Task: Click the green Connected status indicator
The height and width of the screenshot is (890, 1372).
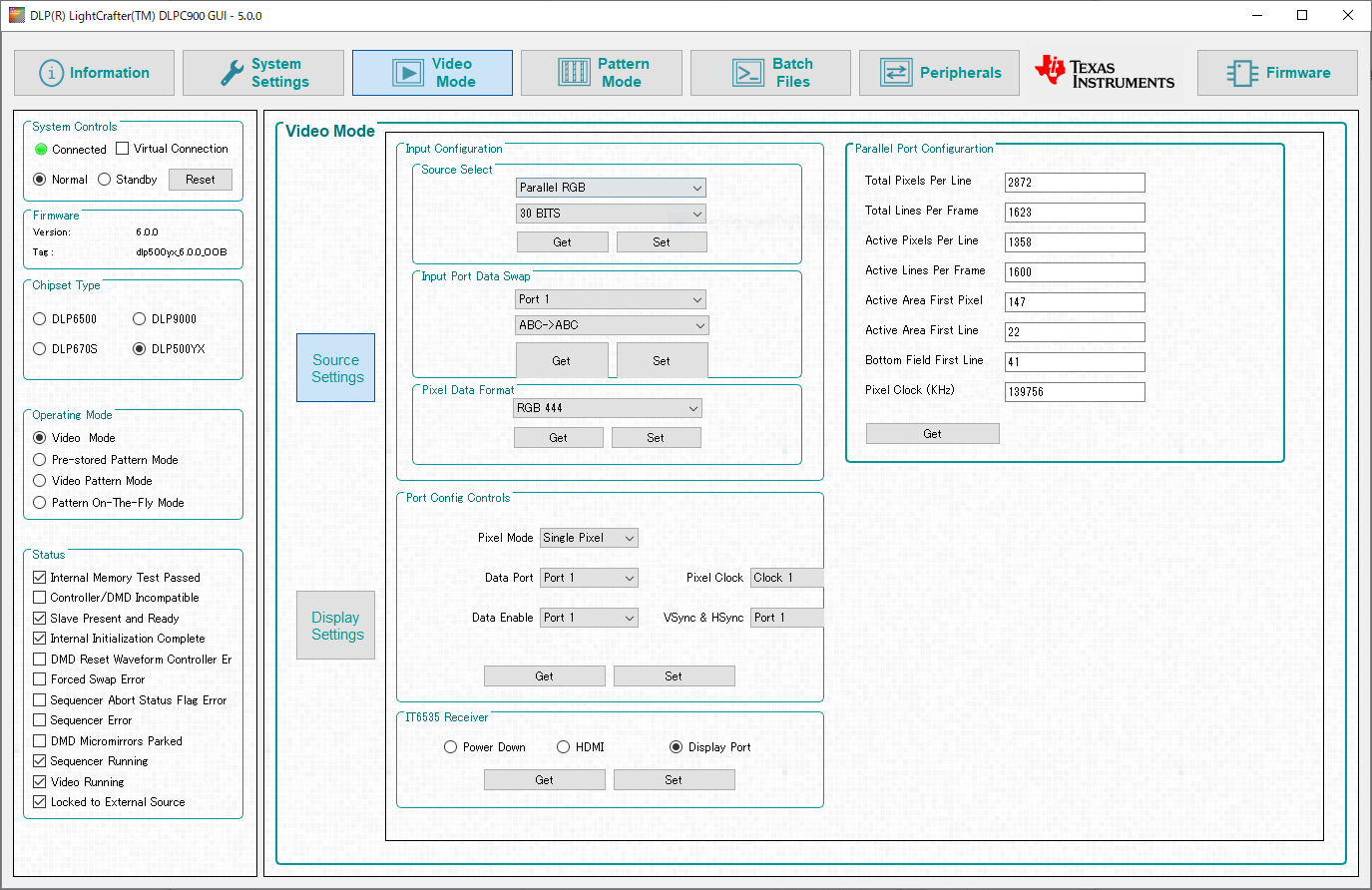Action: (x=41, y=149)
